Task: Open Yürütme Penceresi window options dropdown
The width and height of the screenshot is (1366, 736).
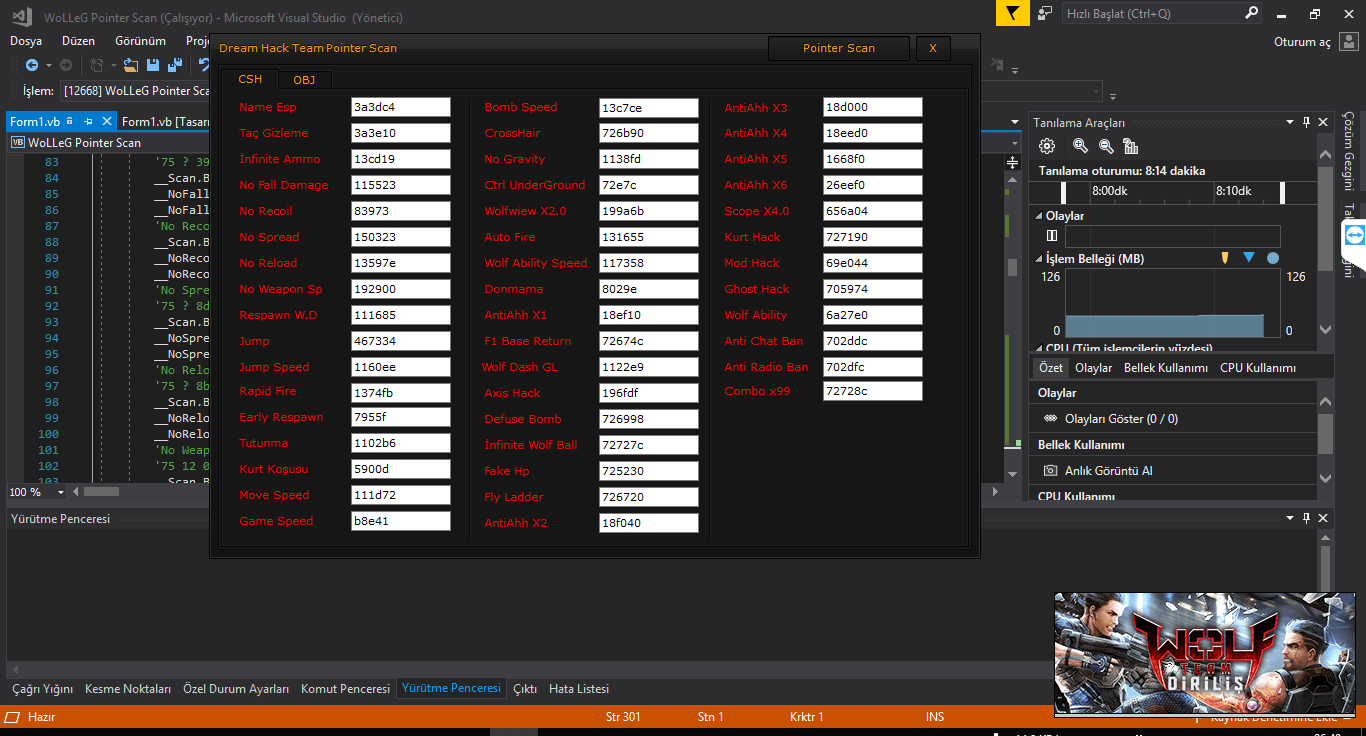Action: [x=1290, y=518]
